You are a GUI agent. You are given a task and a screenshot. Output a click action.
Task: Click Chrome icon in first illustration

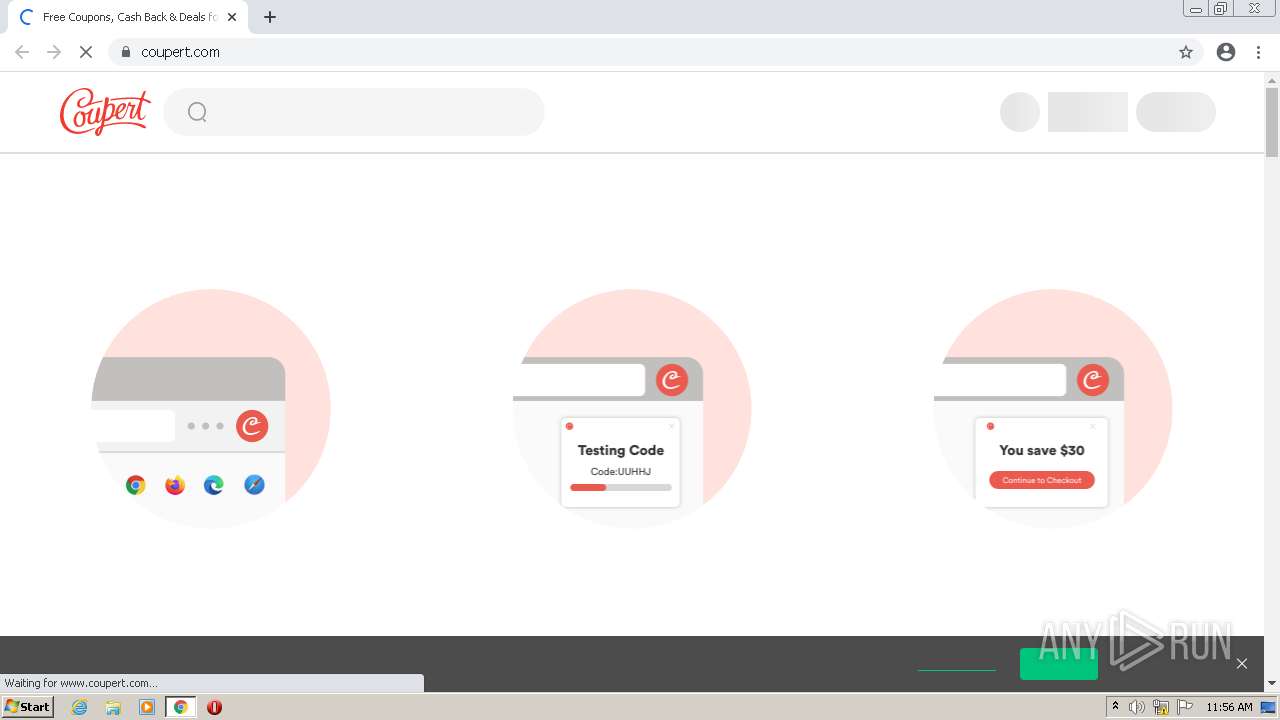pyautogui.click(x=136, y=485)
